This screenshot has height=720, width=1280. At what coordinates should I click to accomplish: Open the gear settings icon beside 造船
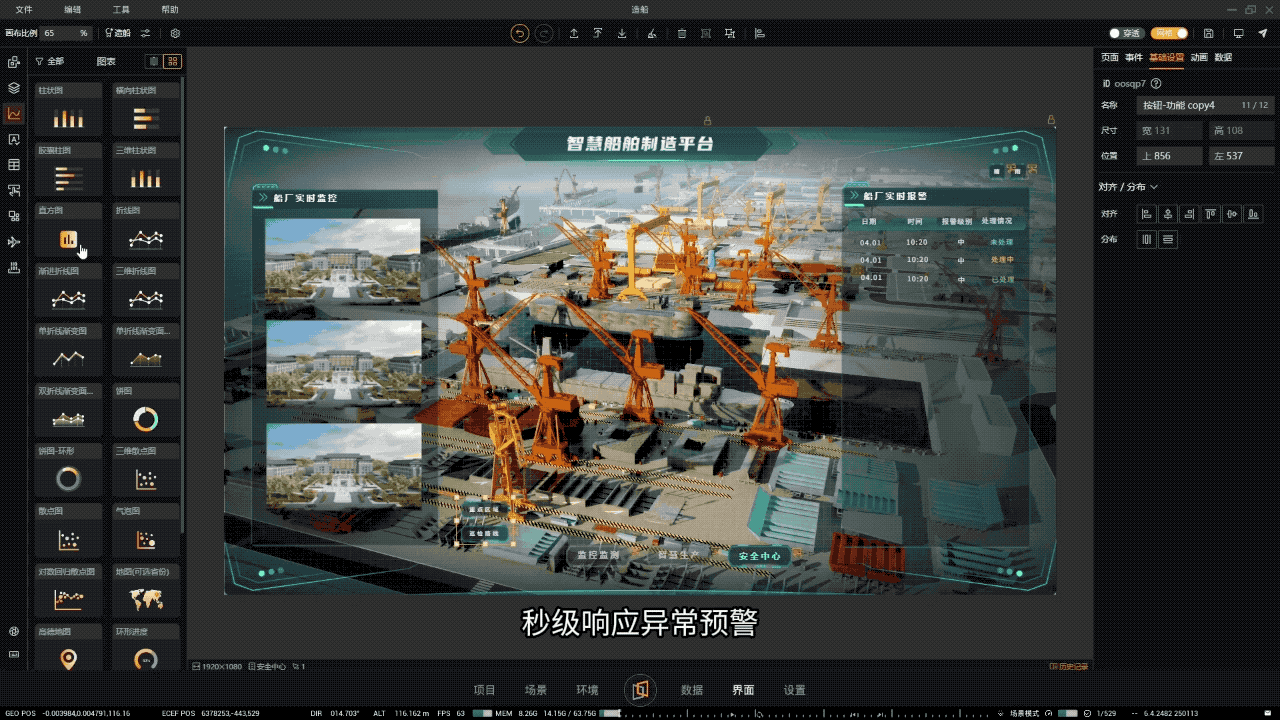coord(175,33)
